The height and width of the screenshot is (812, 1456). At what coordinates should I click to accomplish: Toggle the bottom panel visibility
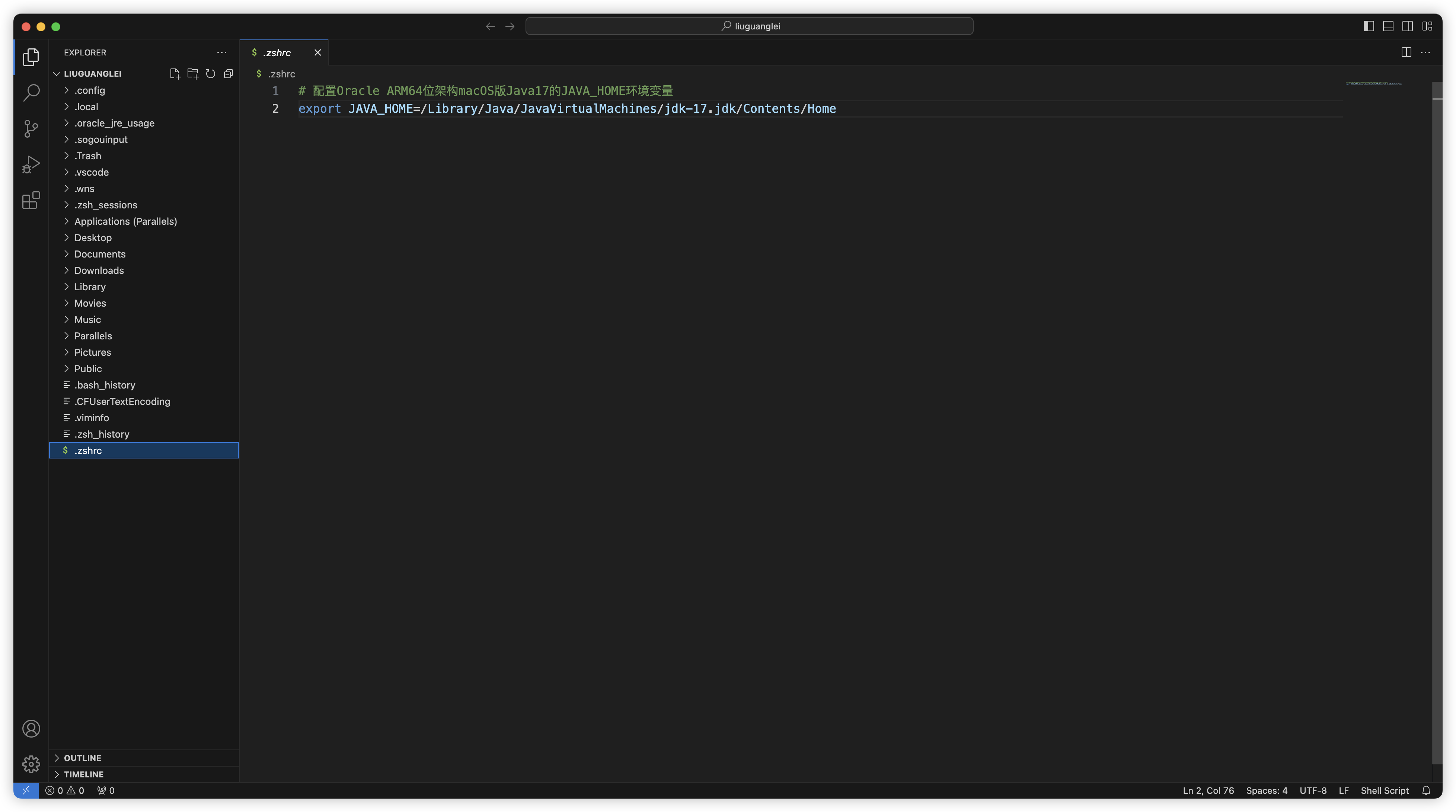[1388, 26]
